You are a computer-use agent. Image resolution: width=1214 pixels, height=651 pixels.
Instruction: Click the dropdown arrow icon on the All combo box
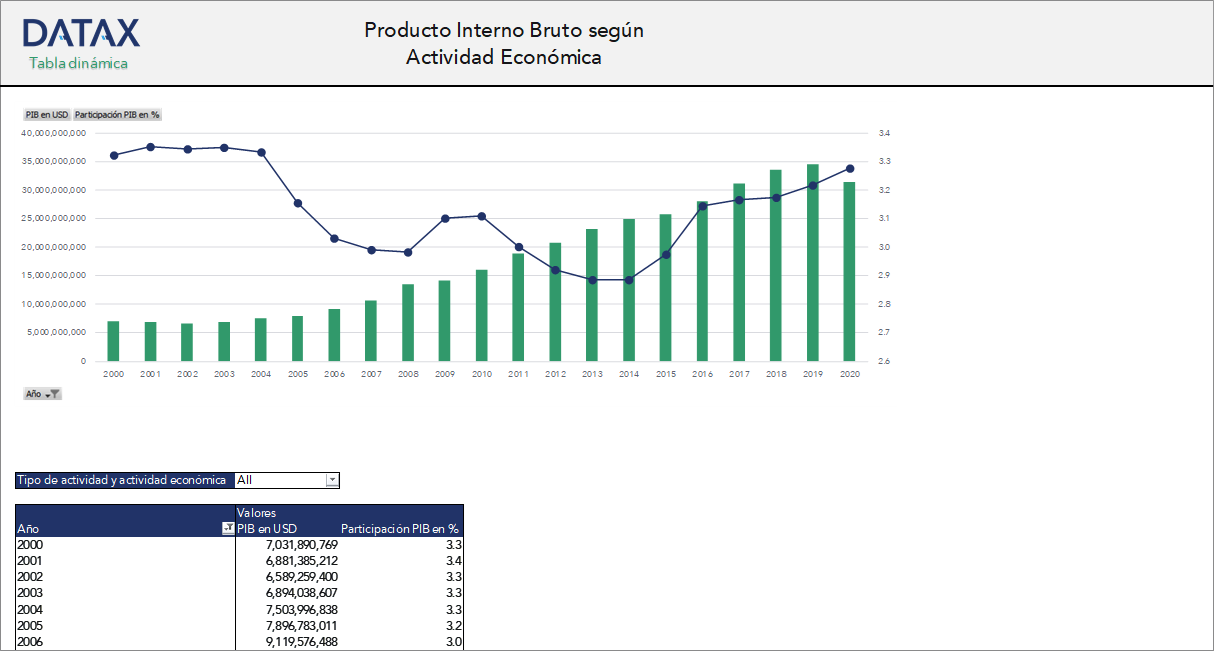point(332,480)
